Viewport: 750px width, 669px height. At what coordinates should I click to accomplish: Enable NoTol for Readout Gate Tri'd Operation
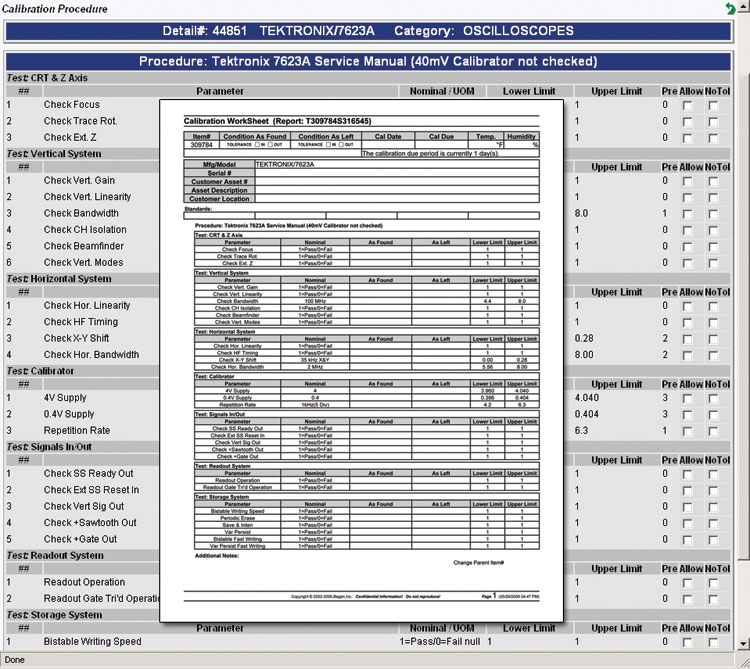tap(713, 599)
